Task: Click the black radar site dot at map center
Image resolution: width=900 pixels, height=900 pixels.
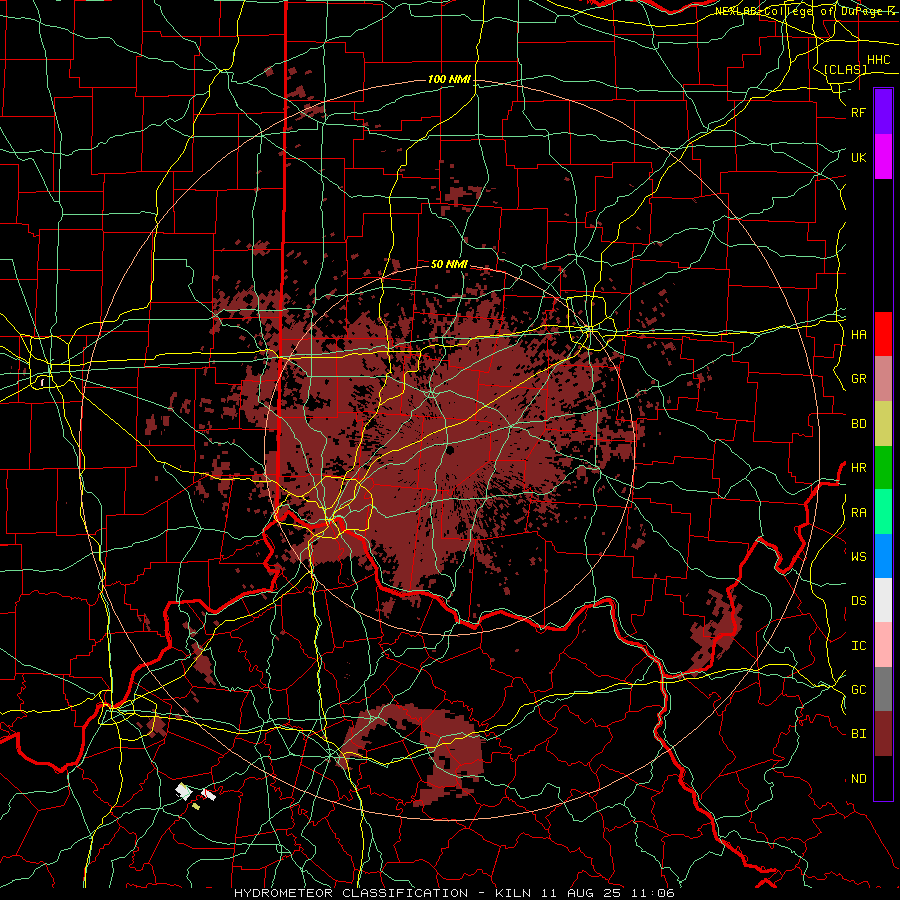Action: point(449,449)
